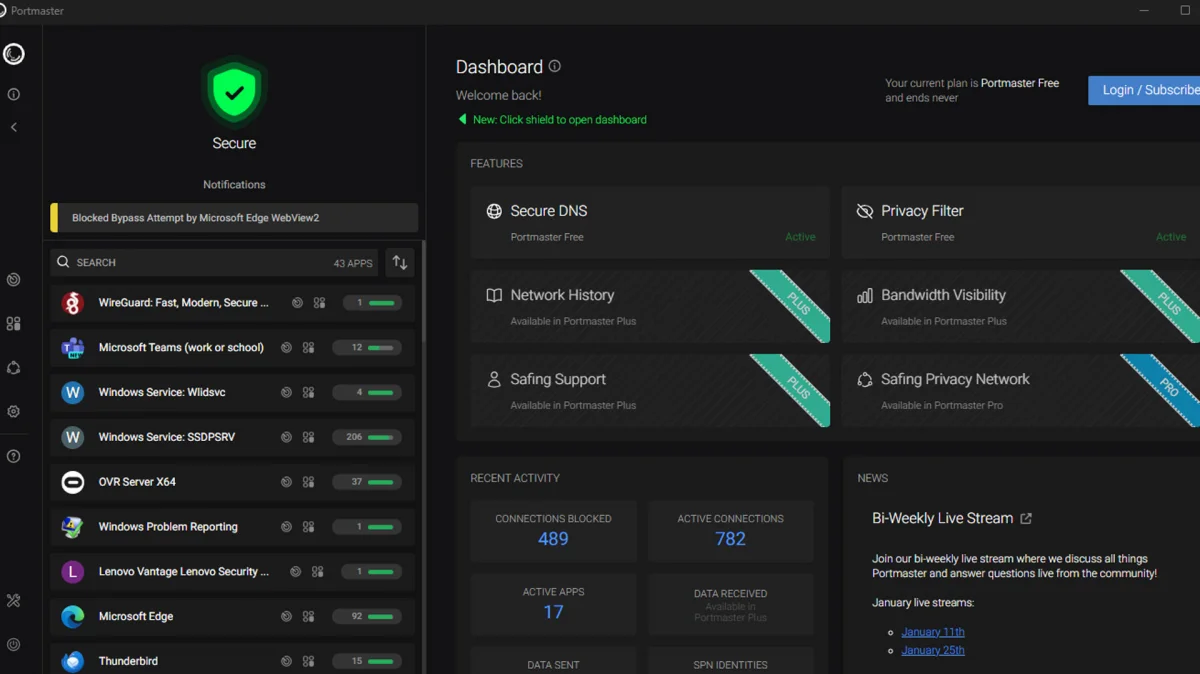This screenshot has height=674, width=1200.
Task: Open the Safing Support feature card
Action: pyautogui.click(x=650, y=391)
